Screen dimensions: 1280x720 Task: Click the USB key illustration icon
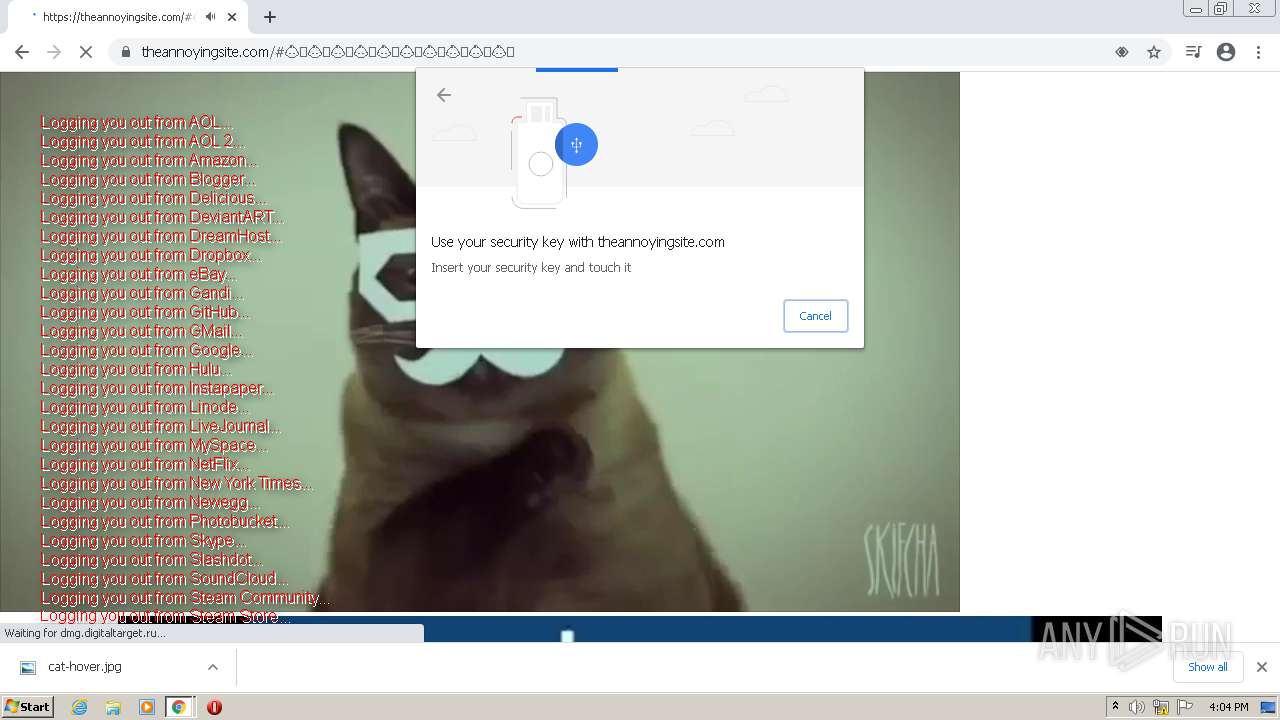576,145
